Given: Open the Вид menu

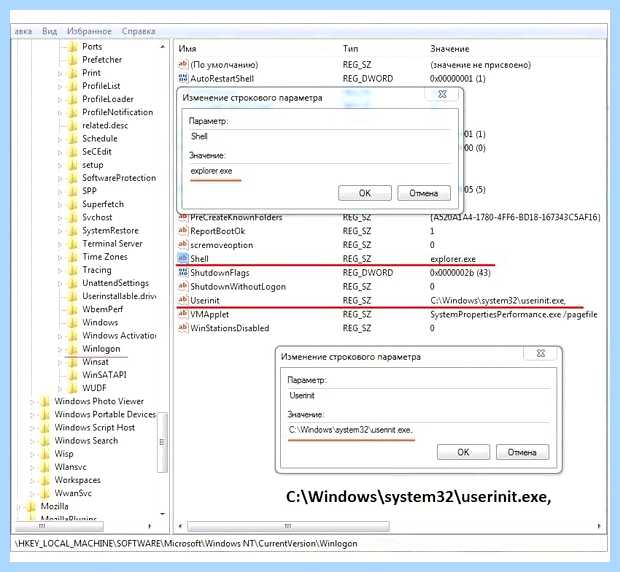Looking at the screenshot, I should coord(49,31).
